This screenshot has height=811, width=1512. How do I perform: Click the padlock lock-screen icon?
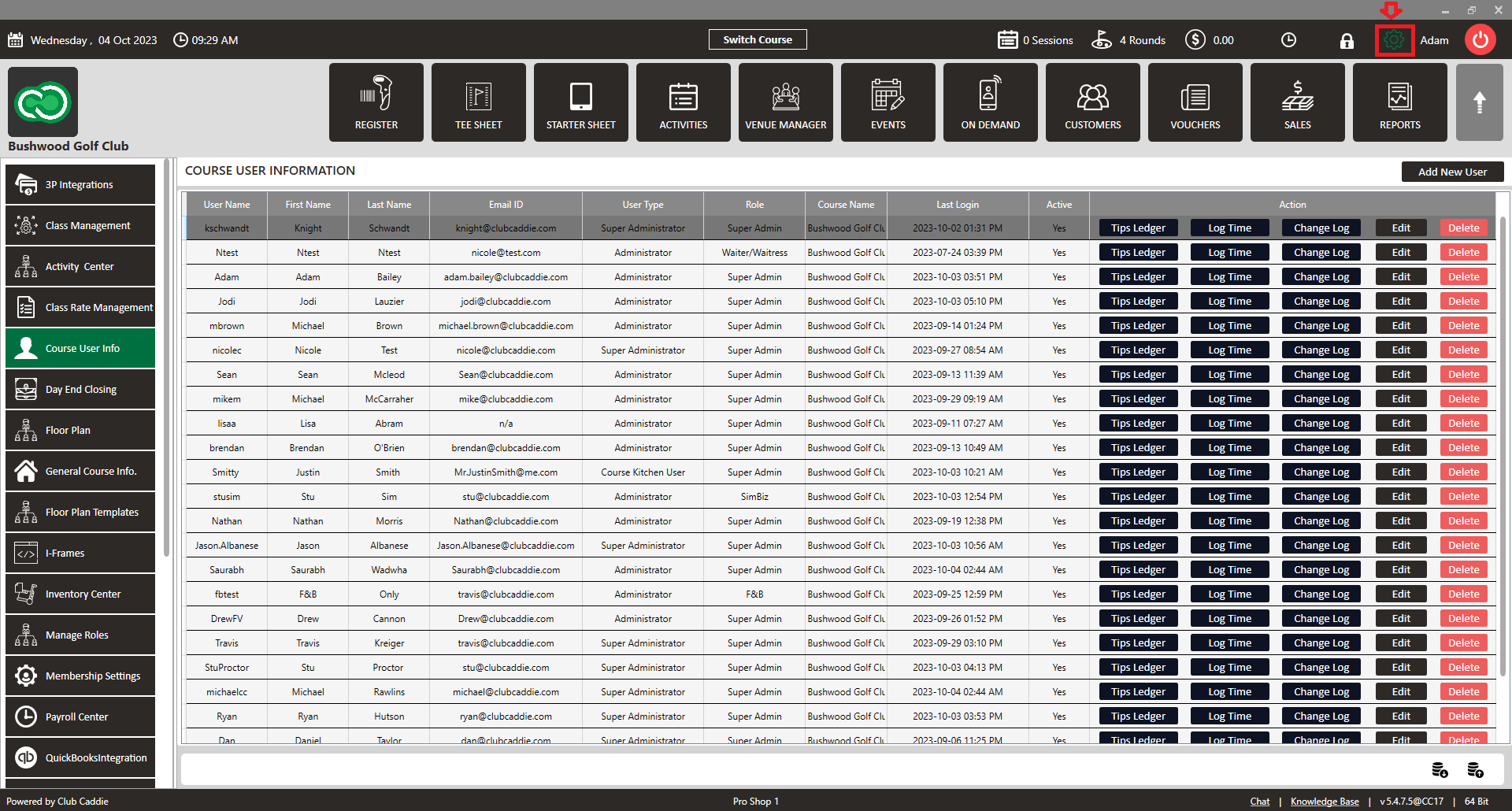1347,41
